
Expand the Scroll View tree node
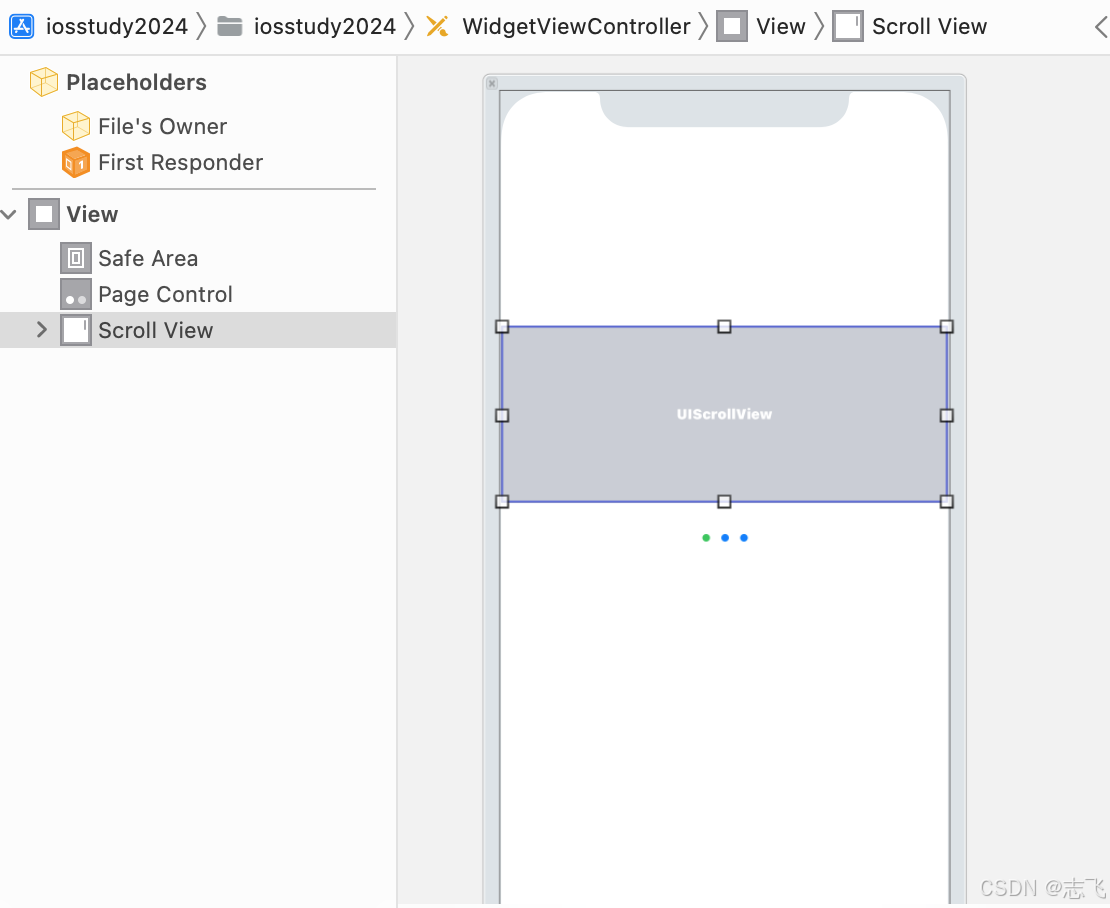click(x=42, y=330)
